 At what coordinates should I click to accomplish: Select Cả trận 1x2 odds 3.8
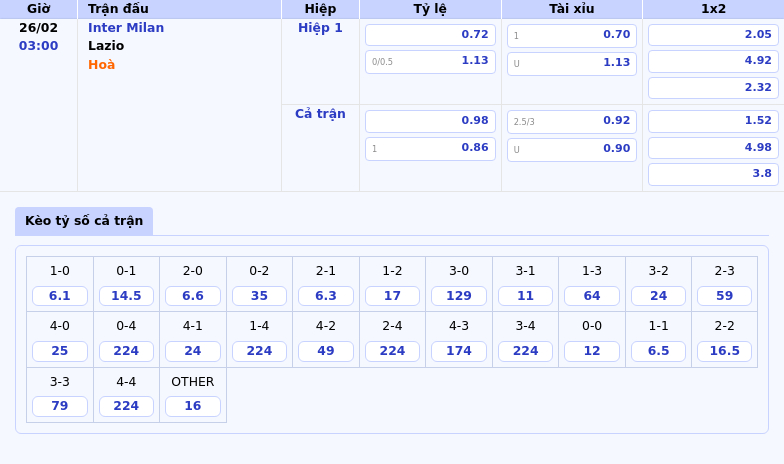(714, 174)
